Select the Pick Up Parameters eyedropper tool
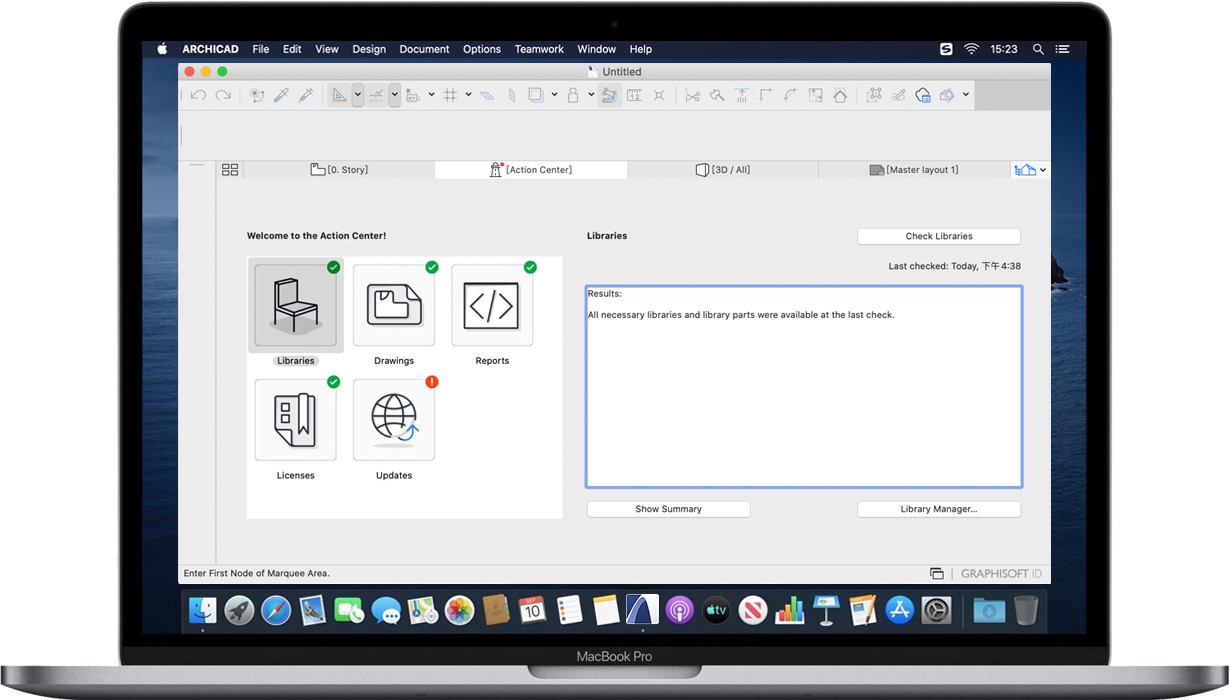Image resolution: width=1230 pixels, height=700 pixels. coord(280,94)
